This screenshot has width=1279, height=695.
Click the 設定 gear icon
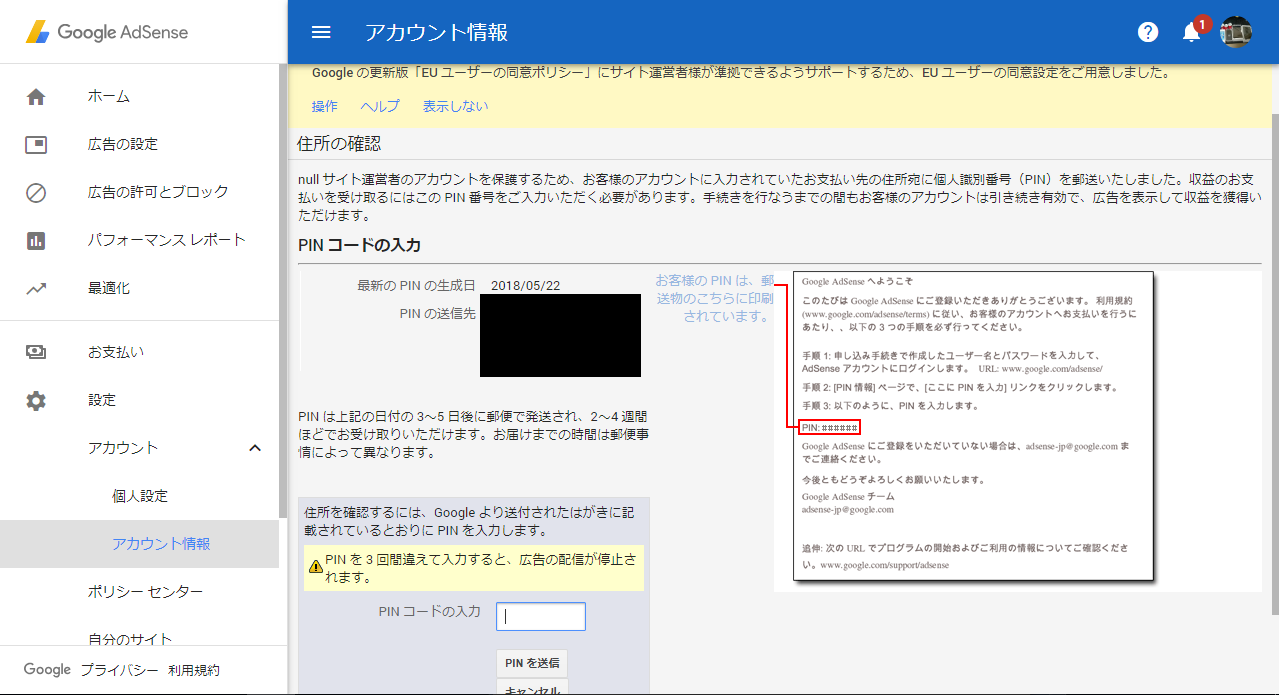click(36, 400)
